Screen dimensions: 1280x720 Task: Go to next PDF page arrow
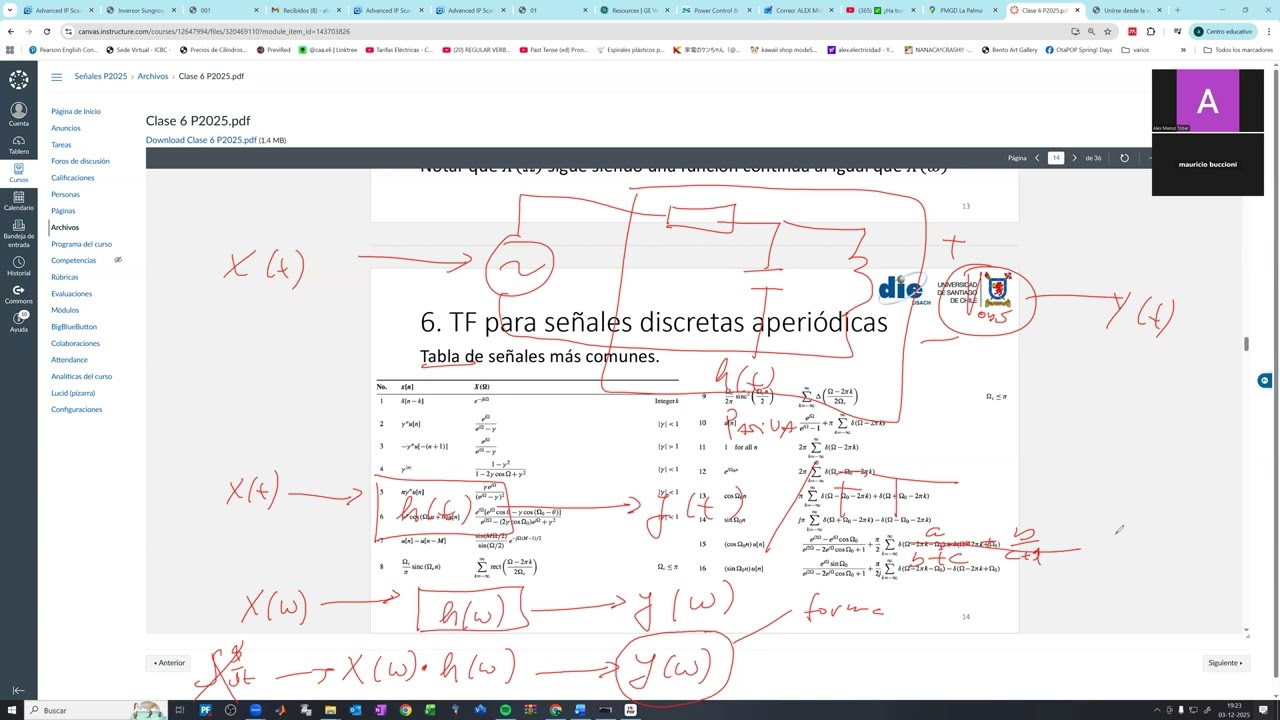(1075, 158)
